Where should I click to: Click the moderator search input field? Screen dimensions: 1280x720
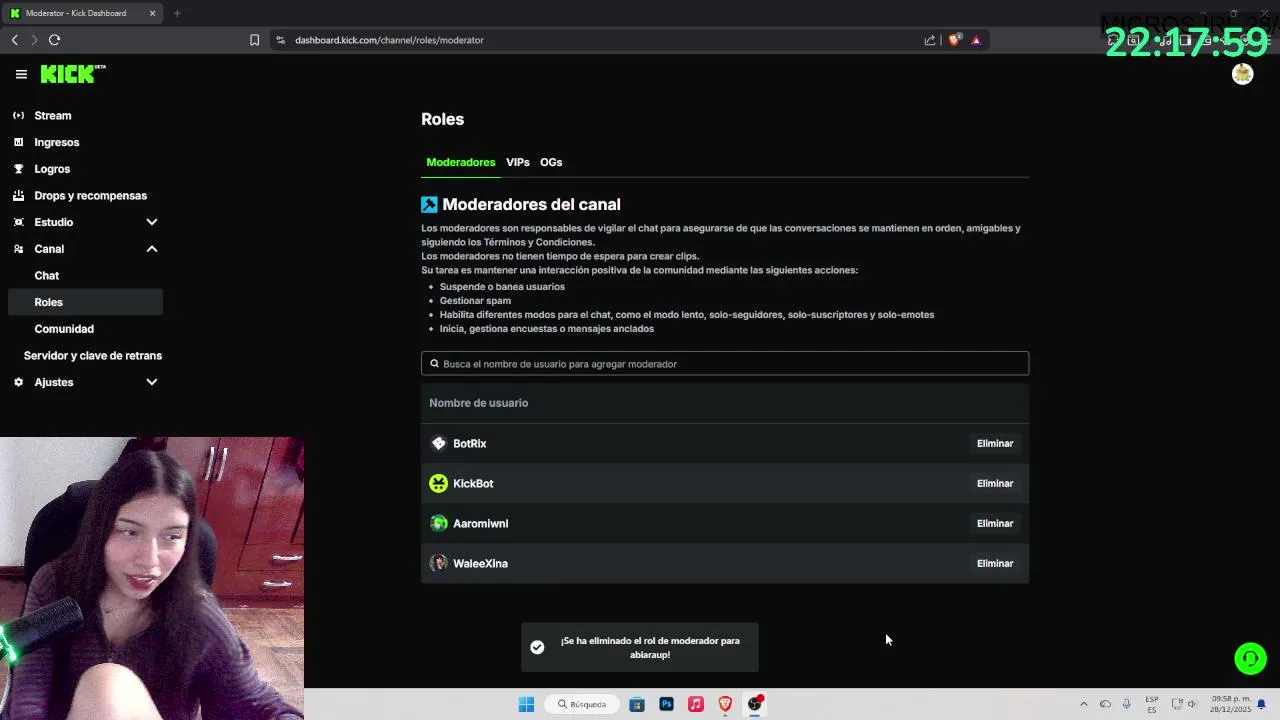[725, 364]
